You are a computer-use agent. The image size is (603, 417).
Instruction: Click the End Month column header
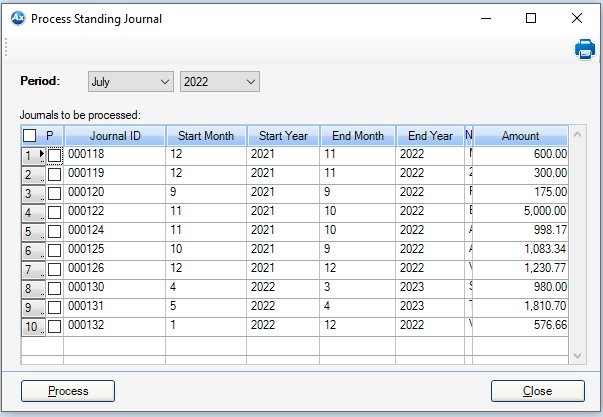(358, 136)
